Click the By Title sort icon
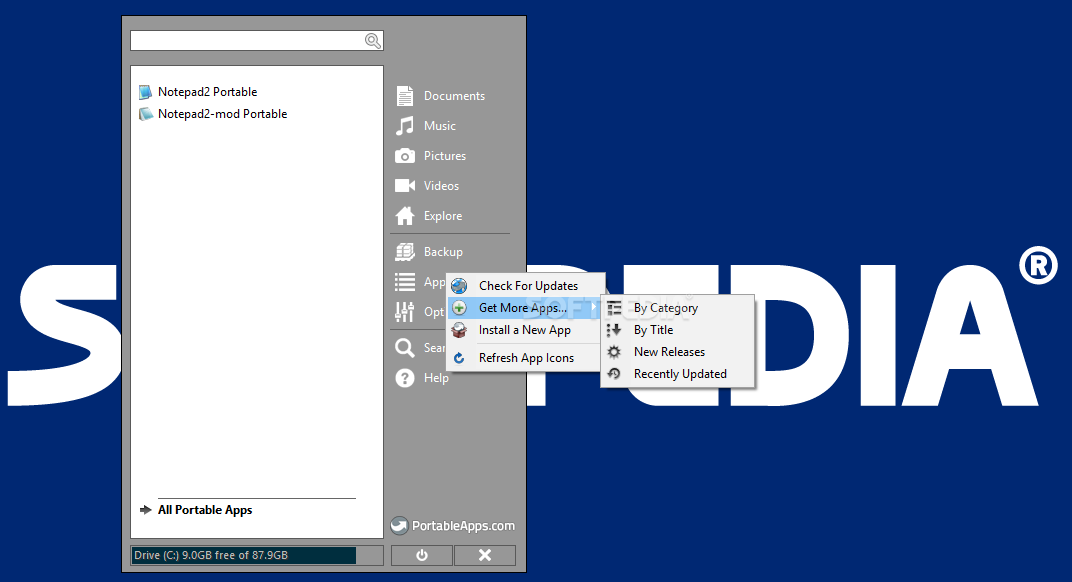This screenshot has width=1072, height=582. pos(614,330)
